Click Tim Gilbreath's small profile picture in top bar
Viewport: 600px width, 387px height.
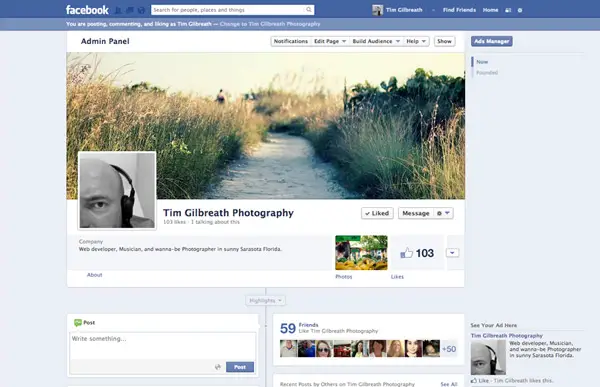pos(377,10)
